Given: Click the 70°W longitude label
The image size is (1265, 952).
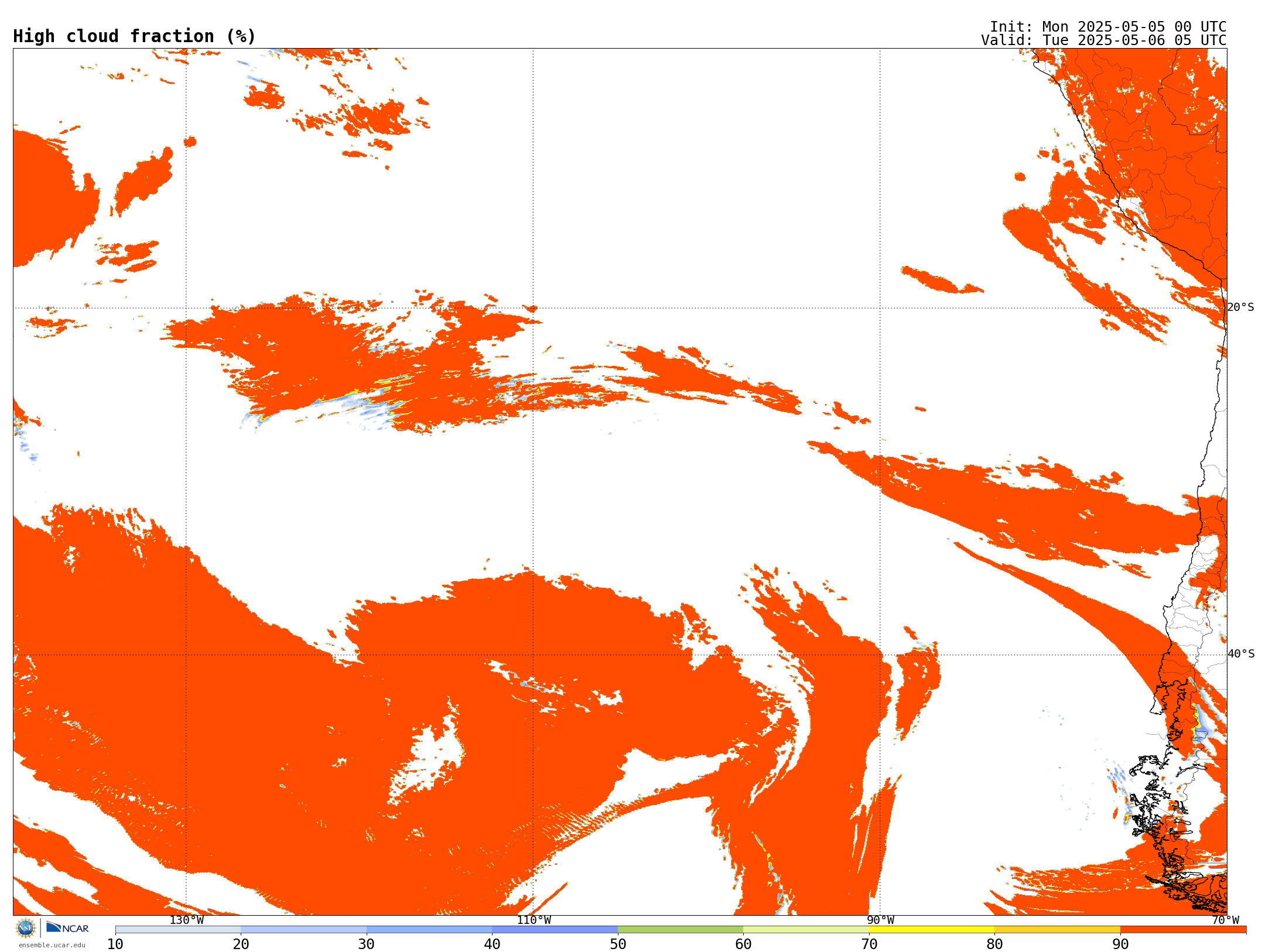Looking at the screenshot, I should [x=1225, y=920].
